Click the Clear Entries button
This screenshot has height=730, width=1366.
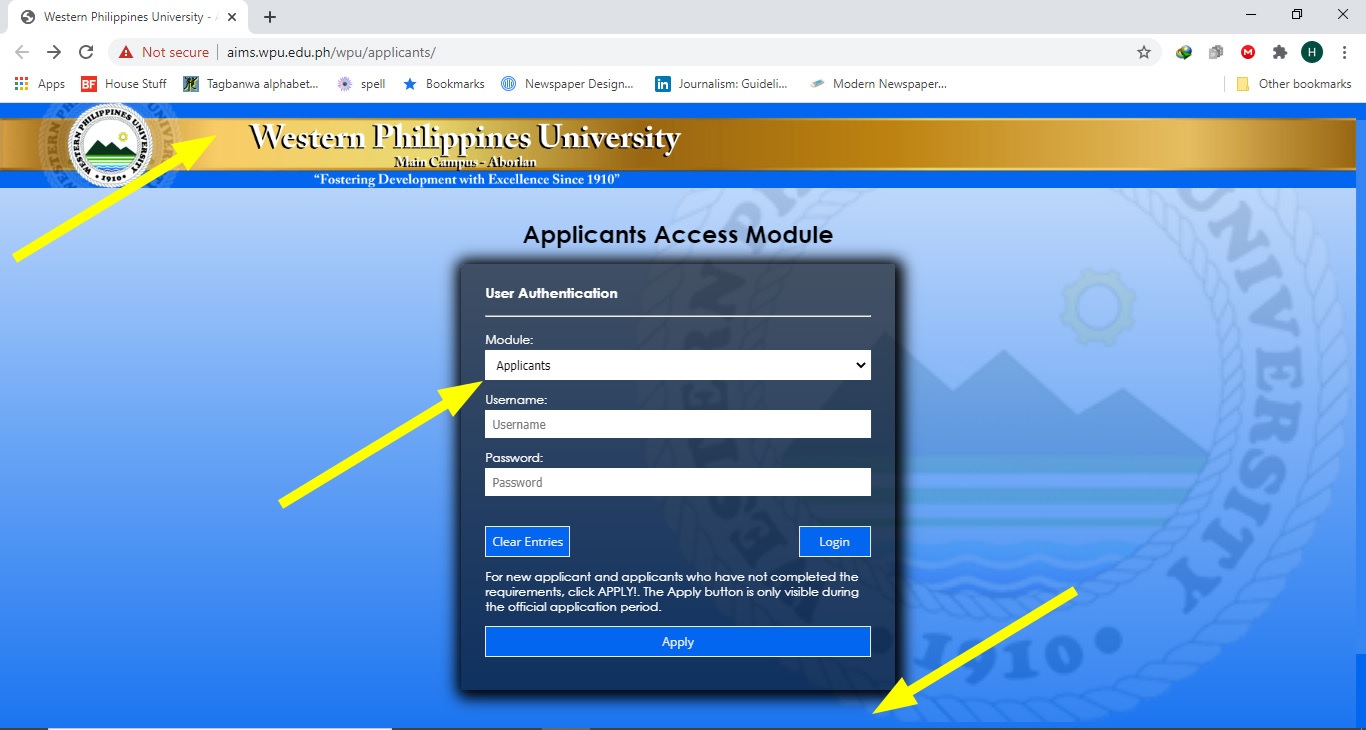527,541
